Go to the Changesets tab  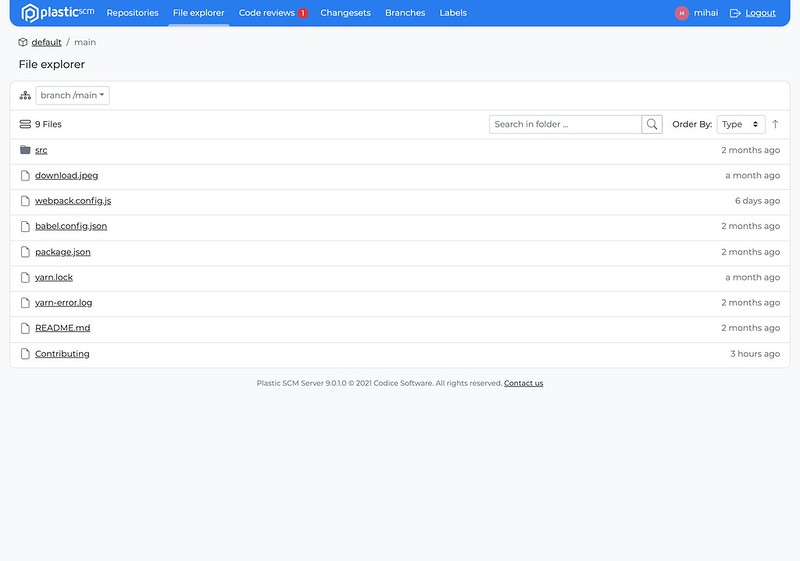pos(345,13)
